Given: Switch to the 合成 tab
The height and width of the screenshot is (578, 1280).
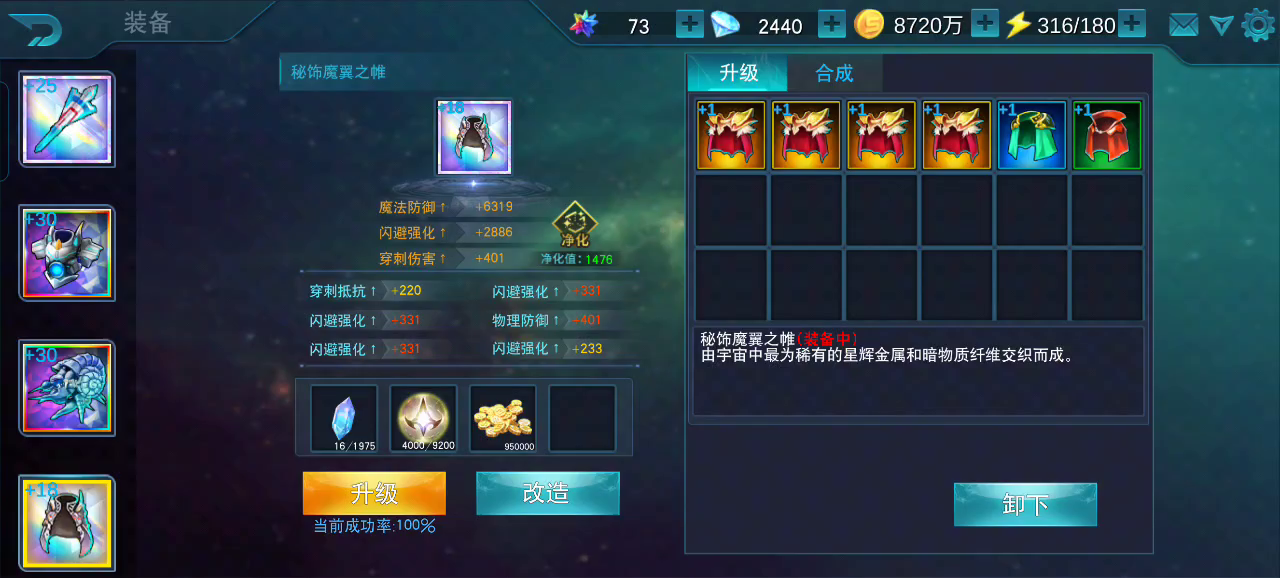Looking at the screenshot, I should [x=834, y=73].
